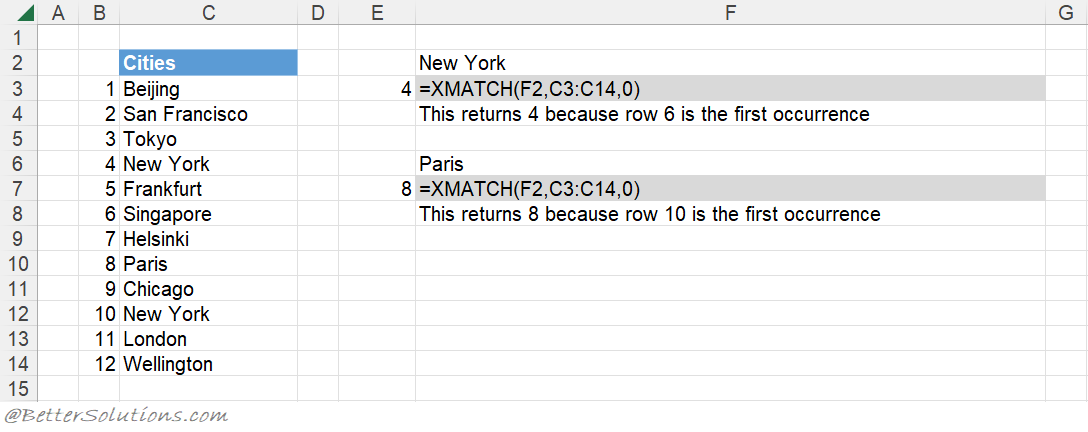Select the Tokyo cell

pos(209,139)
